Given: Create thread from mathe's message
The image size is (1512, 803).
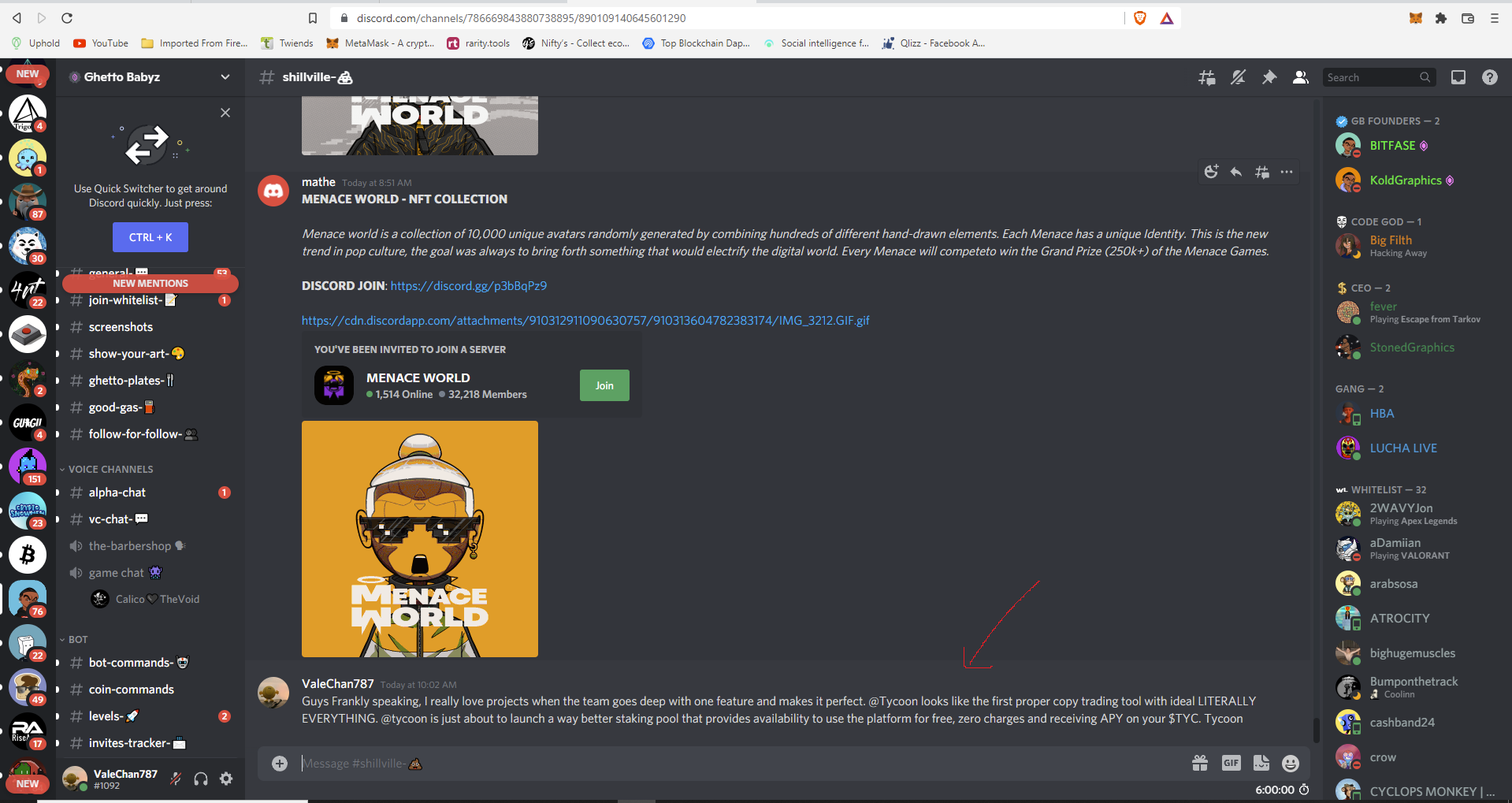Looking at the screenshot, I should pos(1261,172).
